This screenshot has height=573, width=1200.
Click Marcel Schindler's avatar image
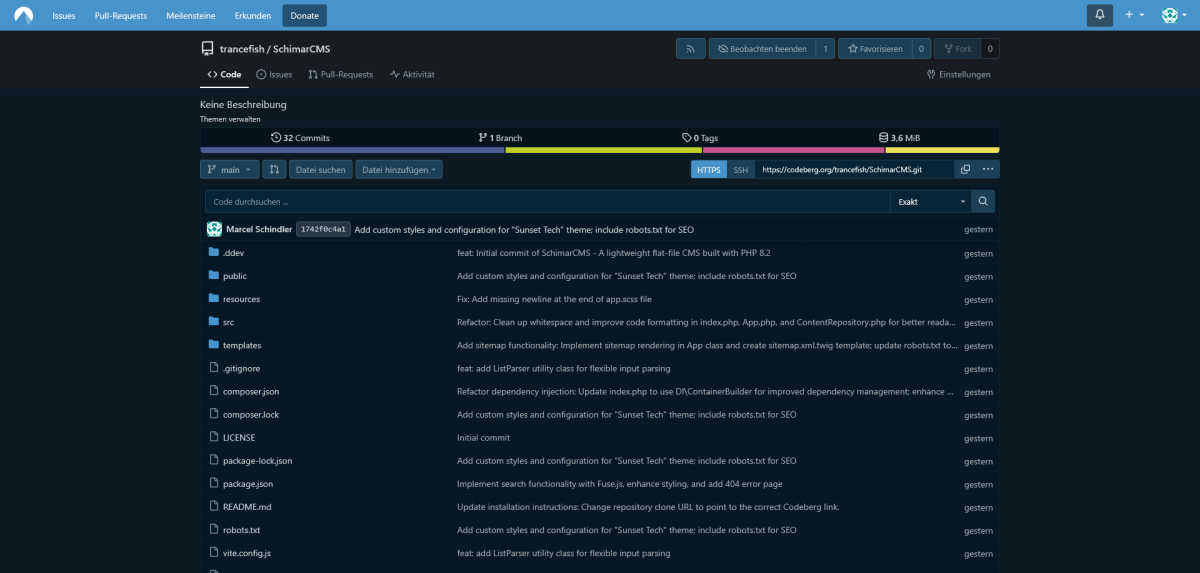pos(214,229)
